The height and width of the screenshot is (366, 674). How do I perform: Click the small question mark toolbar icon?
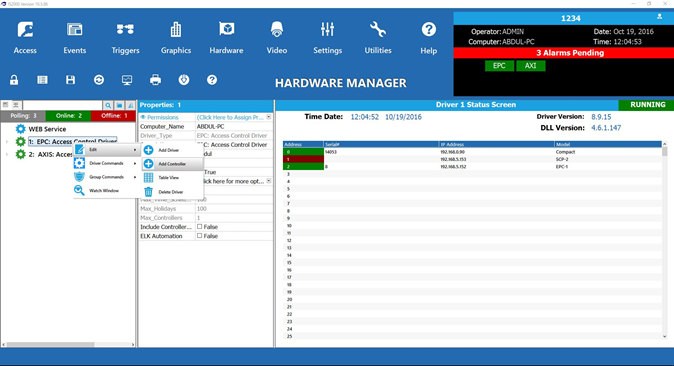coord(212,80)
